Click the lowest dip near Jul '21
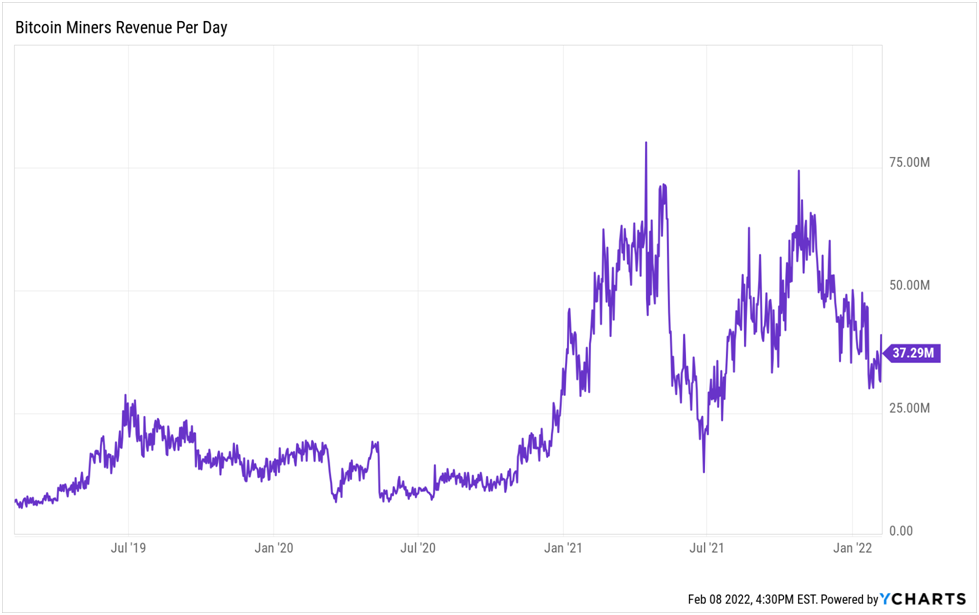 [704, 471]
